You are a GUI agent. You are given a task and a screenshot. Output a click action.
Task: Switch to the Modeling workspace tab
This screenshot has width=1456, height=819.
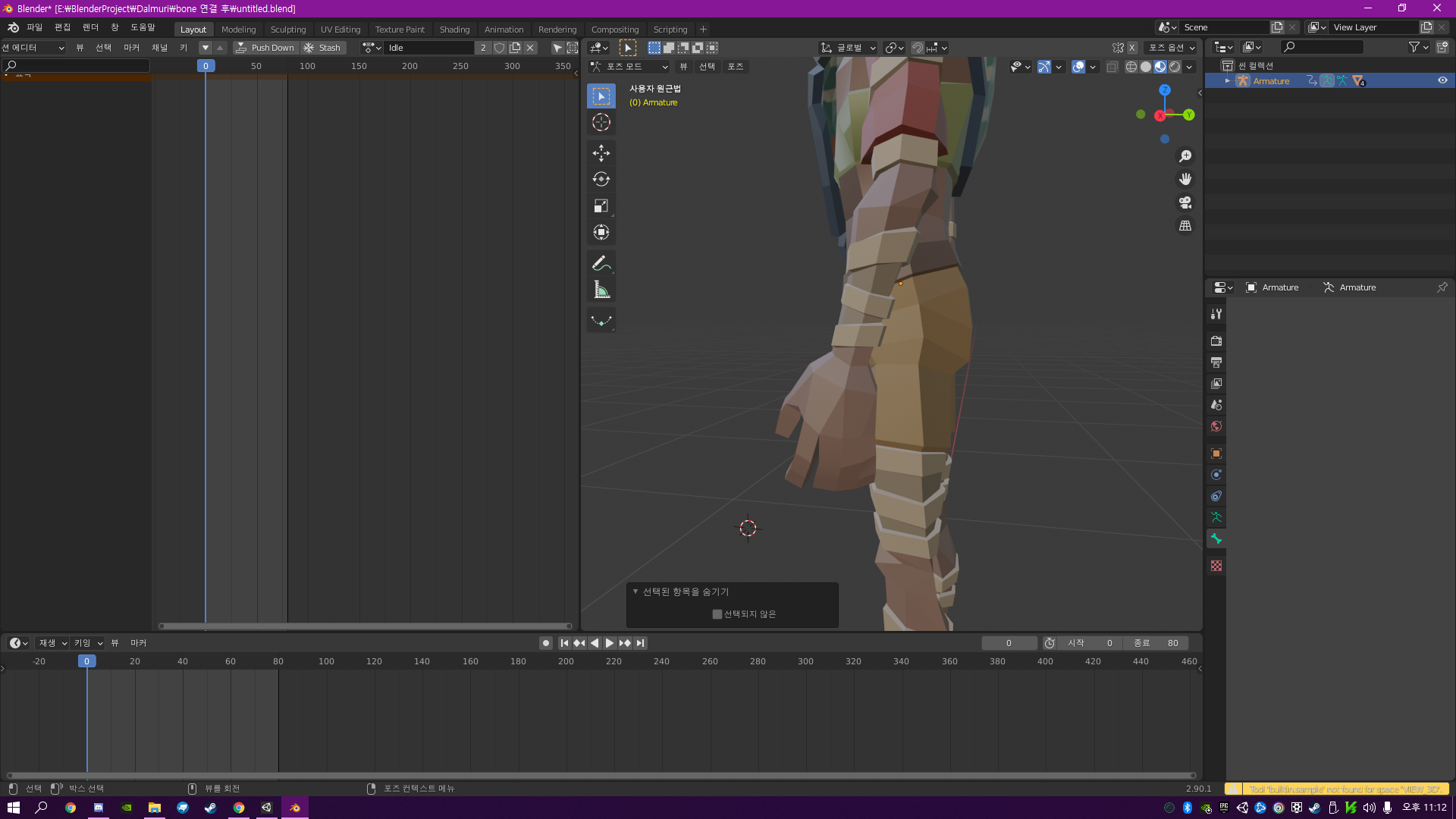pyautogui.click(x=238, y=30)
